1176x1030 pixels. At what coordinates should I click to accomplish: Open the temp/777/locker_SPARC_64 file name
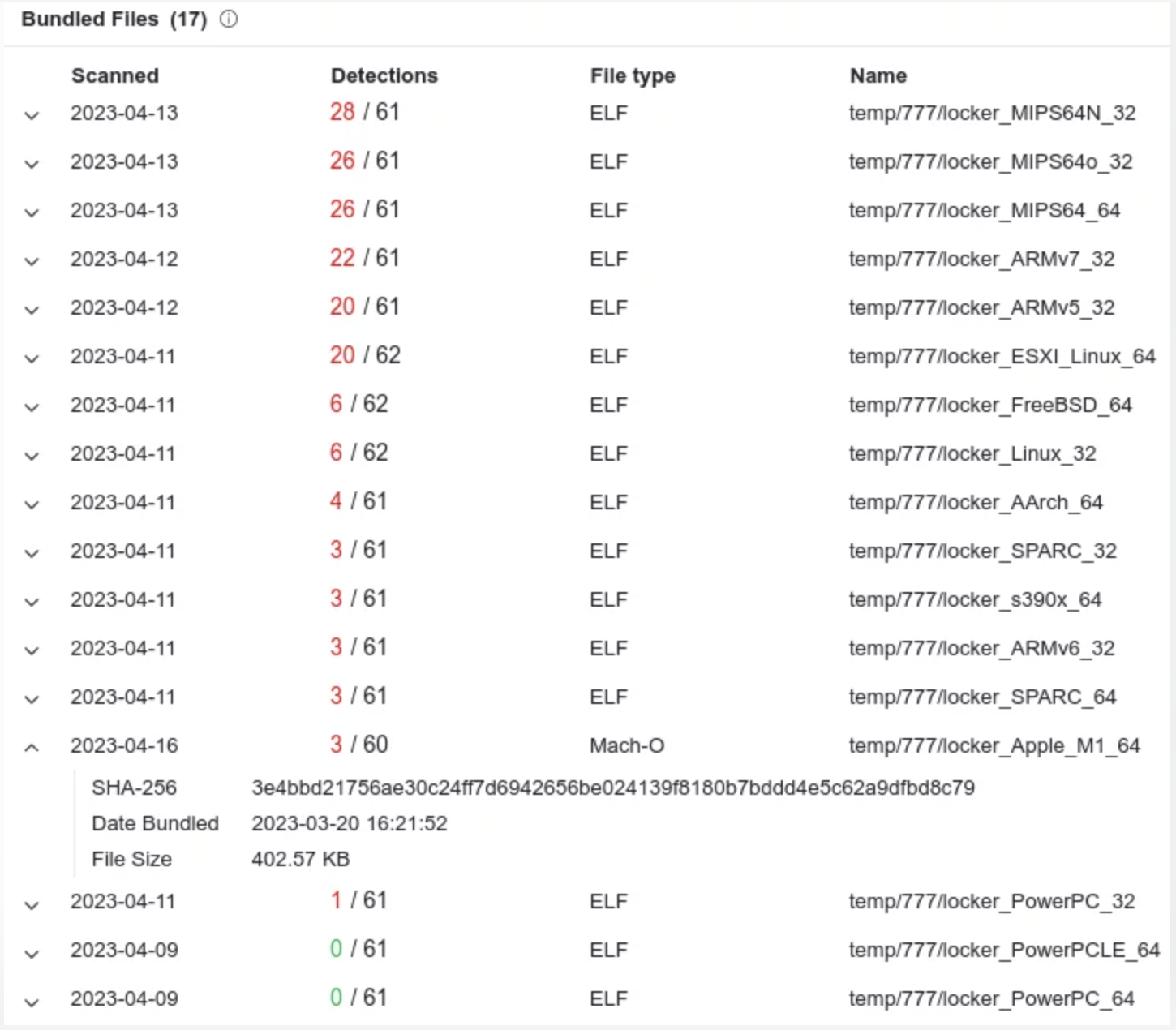[982, 697]
